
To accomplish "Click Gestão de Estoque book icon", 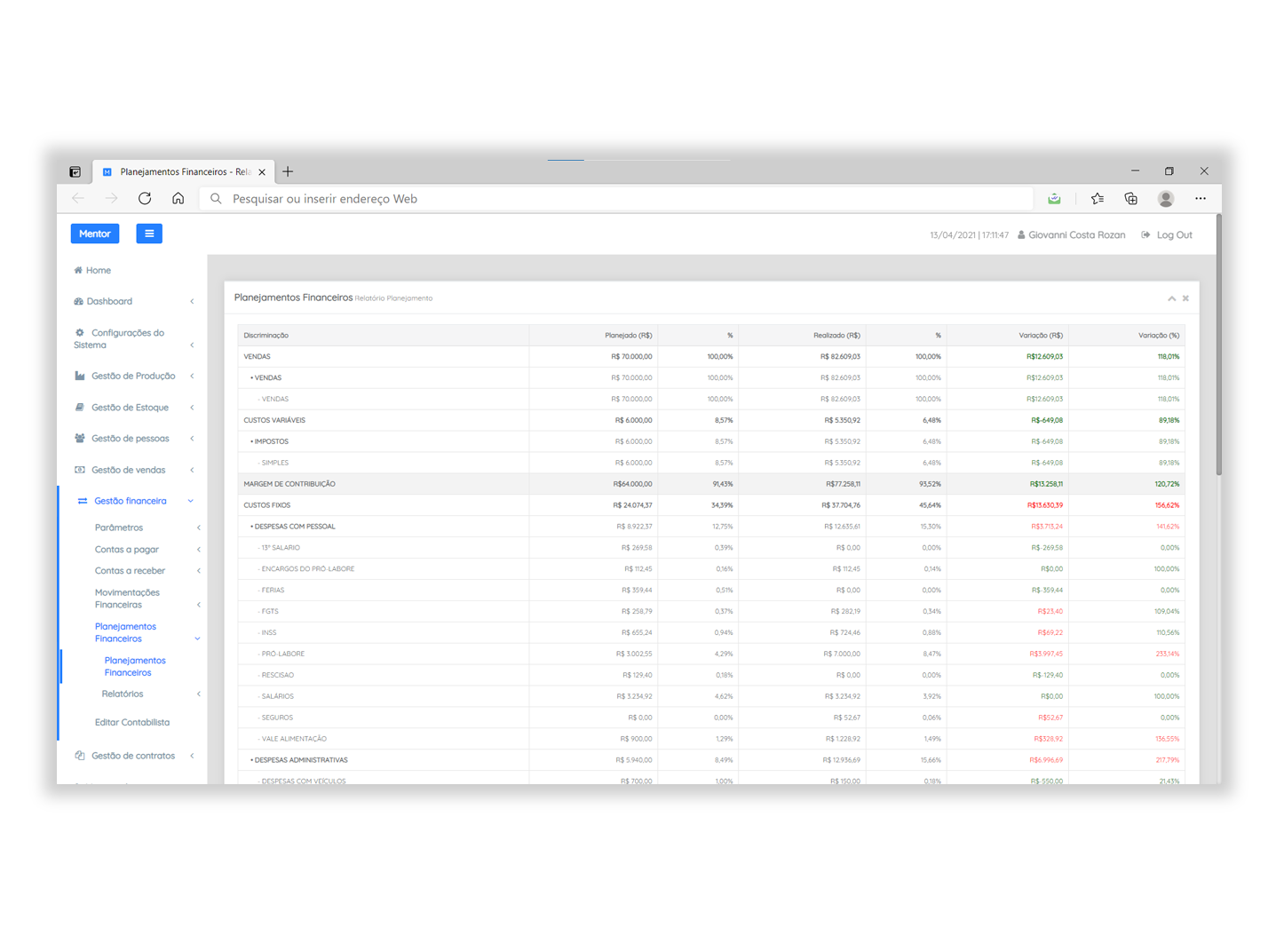I will pos(80,408).
